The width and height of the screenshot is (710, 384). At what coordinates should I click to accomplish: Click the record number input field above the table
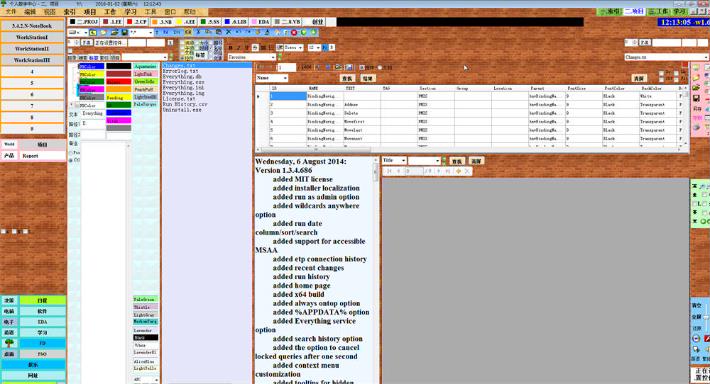[287, 67]
